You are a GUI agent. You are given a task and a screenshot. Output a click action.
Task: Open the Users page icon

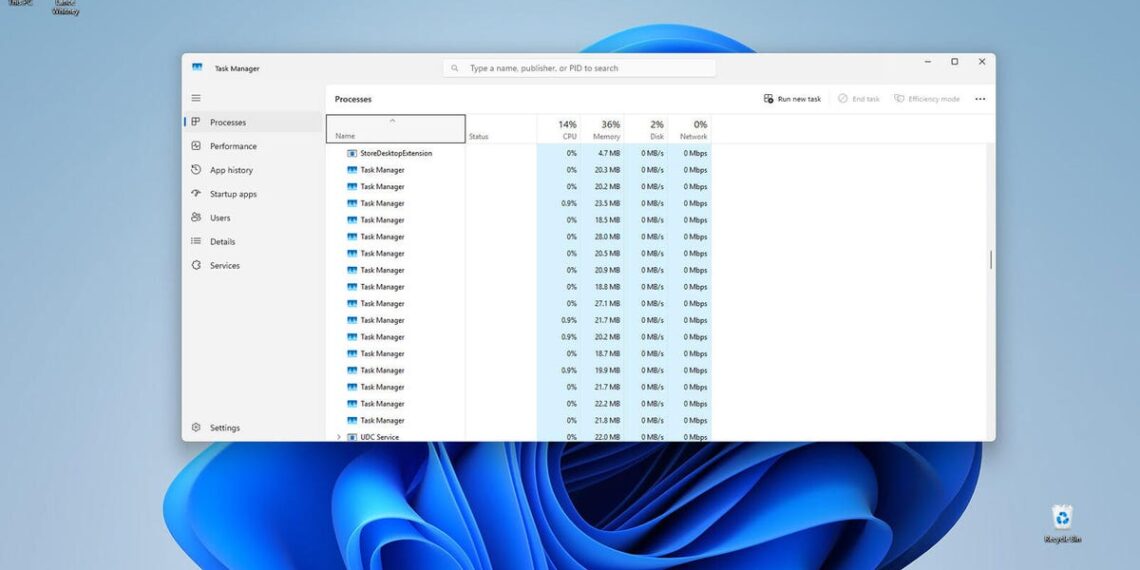coord(196,217)
